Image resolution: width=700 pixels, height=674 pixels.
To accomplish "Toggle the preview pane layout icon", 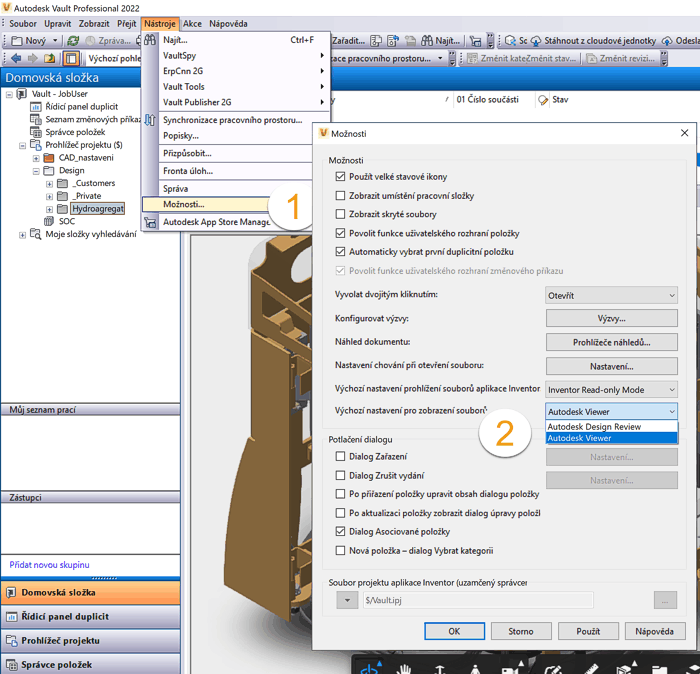I will point(71,58).
